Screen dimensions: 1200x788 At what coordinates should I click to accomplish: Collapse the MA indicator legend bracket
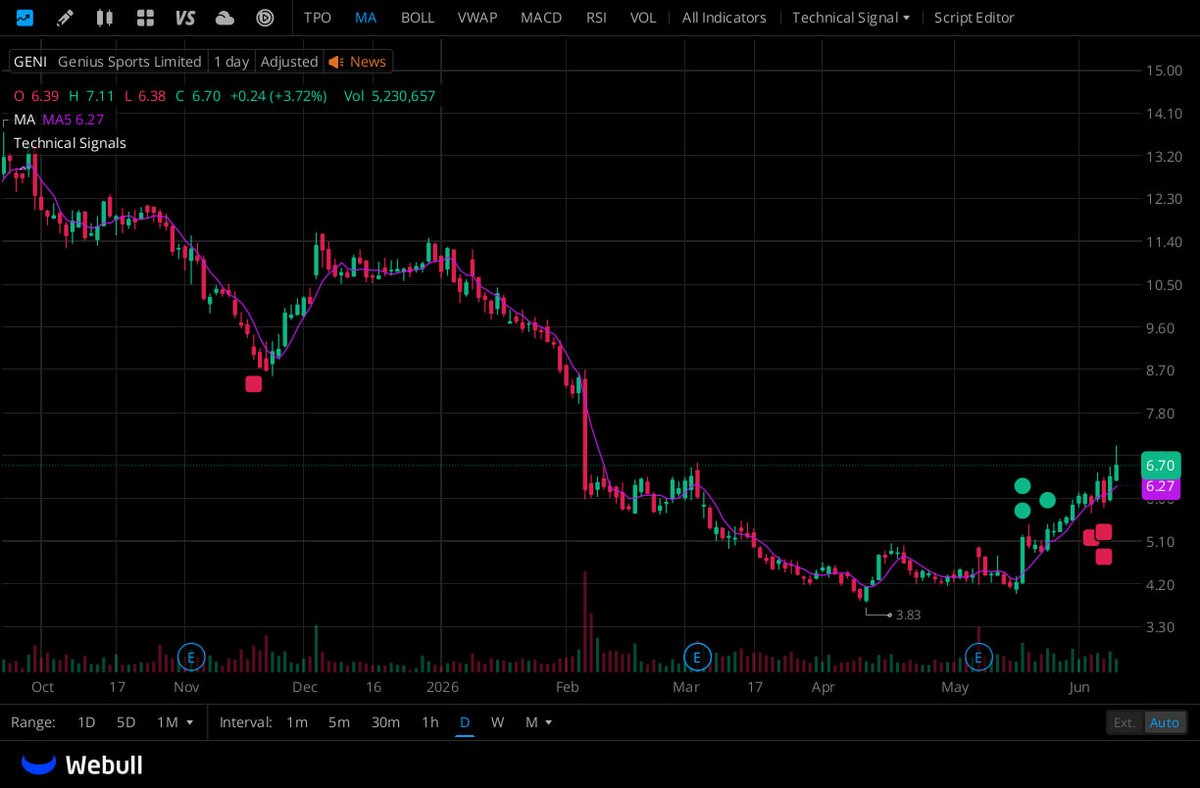coord(6,125)
